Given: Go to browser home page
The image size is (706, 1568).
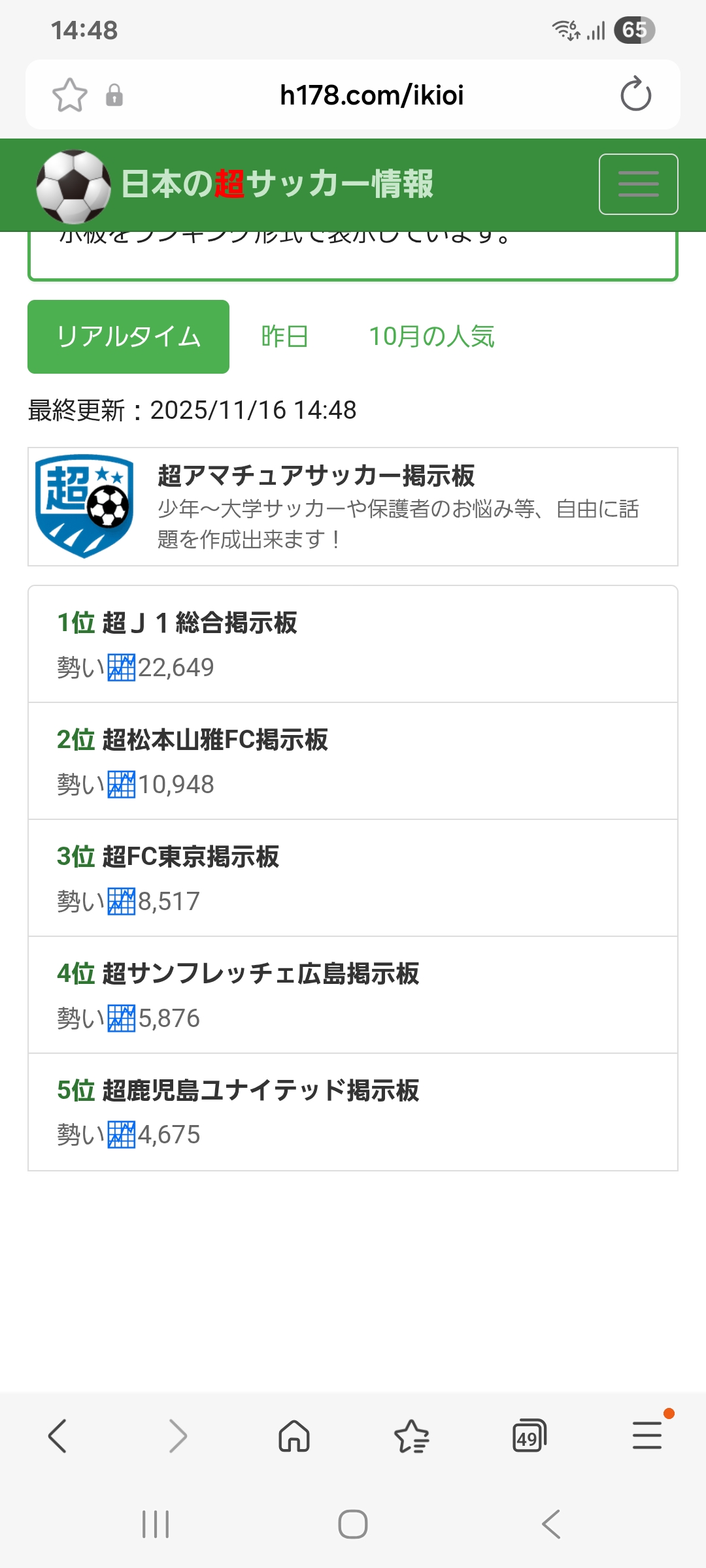Looking at the screenshot, I should point(294,1436).
